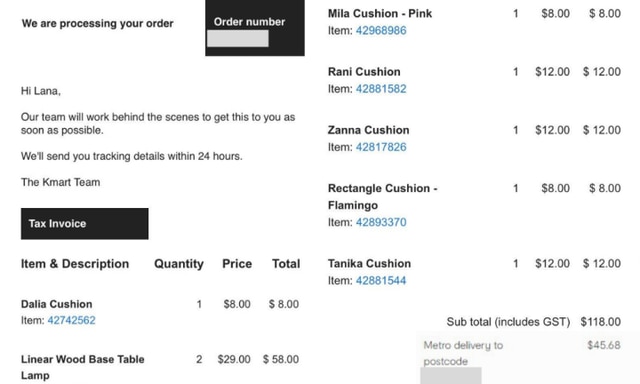Click the Quantity column header

point(179,264)
